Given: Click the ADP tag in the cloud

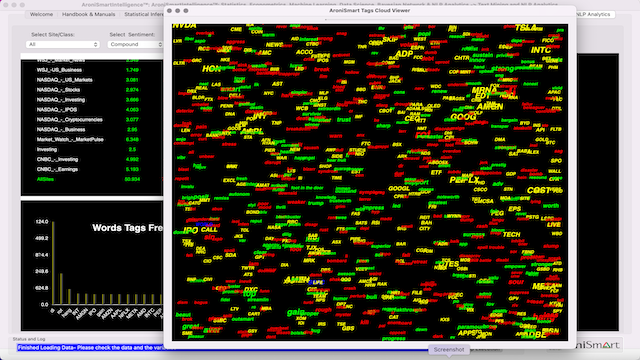Looking at the screenshot, I should coord(404,54).
